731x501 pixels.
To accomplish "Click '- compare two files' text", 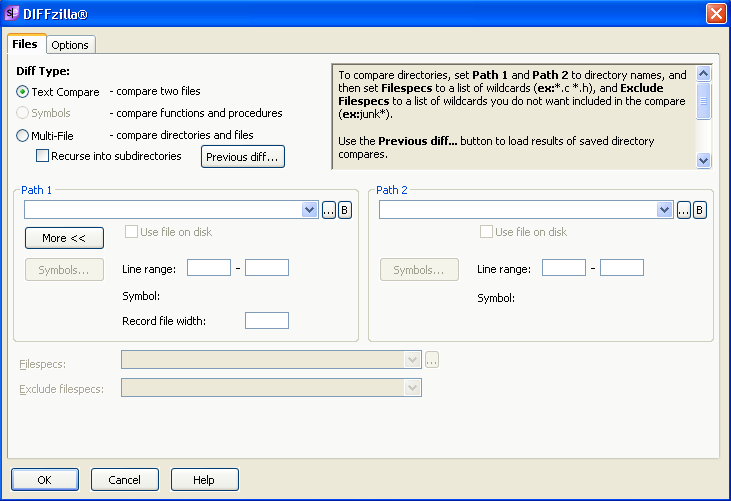I will pyautogui.click(x=155, y=91).
